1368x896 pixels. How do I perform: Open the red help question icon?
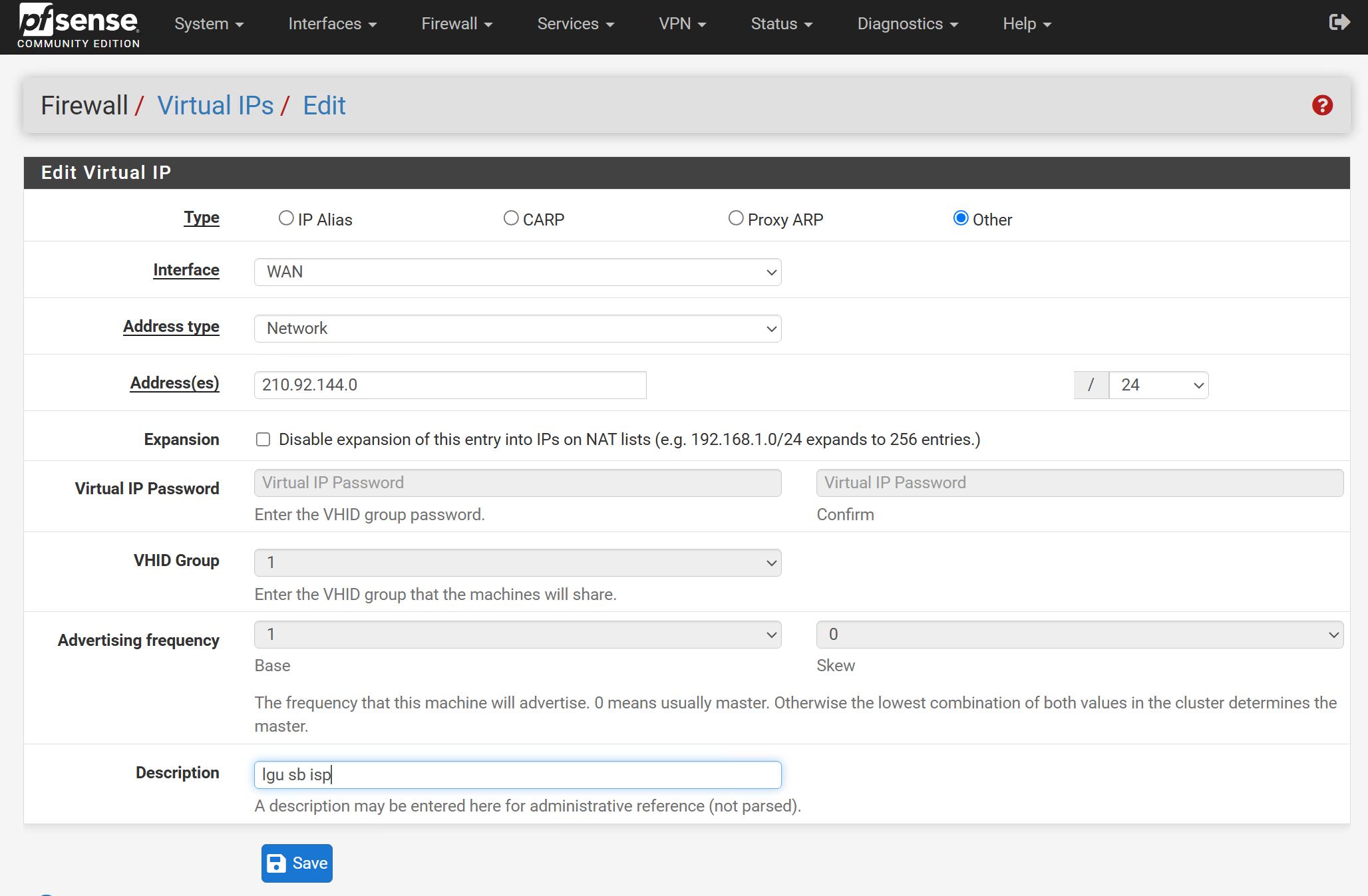click(x=1322, y=105)
